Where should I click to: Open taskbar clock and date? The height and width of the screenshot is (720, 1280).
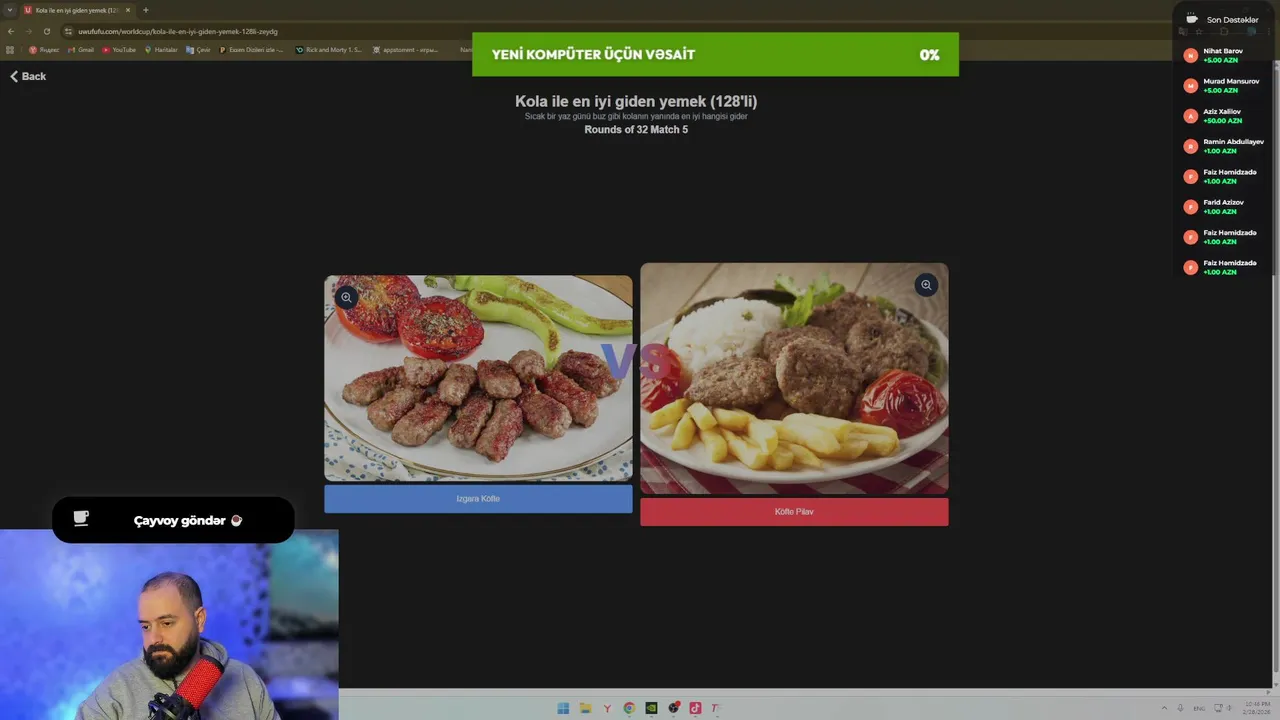(x=1255, y=708)
